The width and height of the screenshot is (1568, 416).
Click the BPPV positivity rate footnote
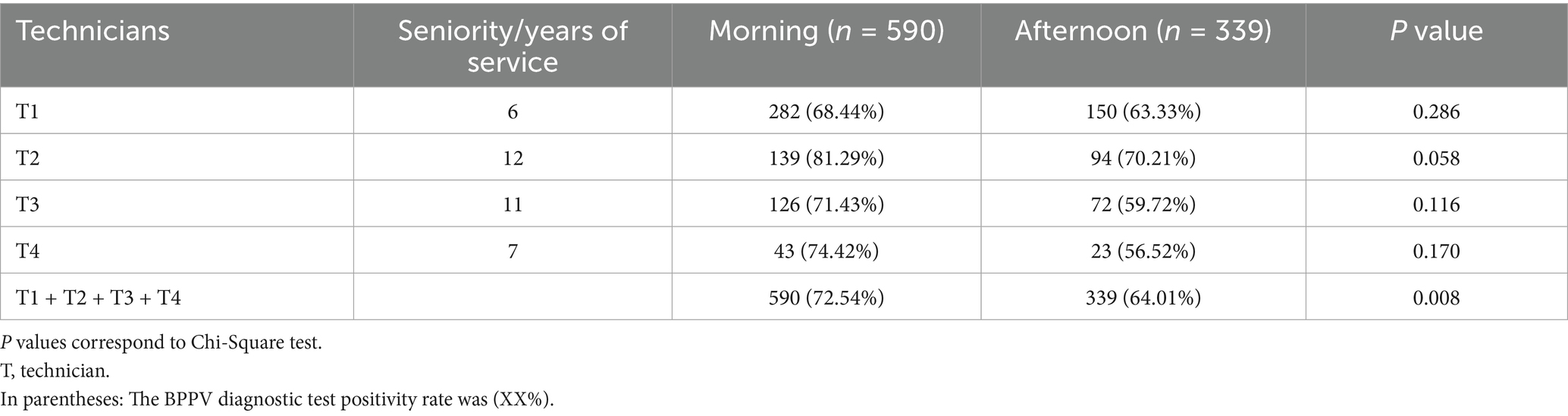(277, 399)
